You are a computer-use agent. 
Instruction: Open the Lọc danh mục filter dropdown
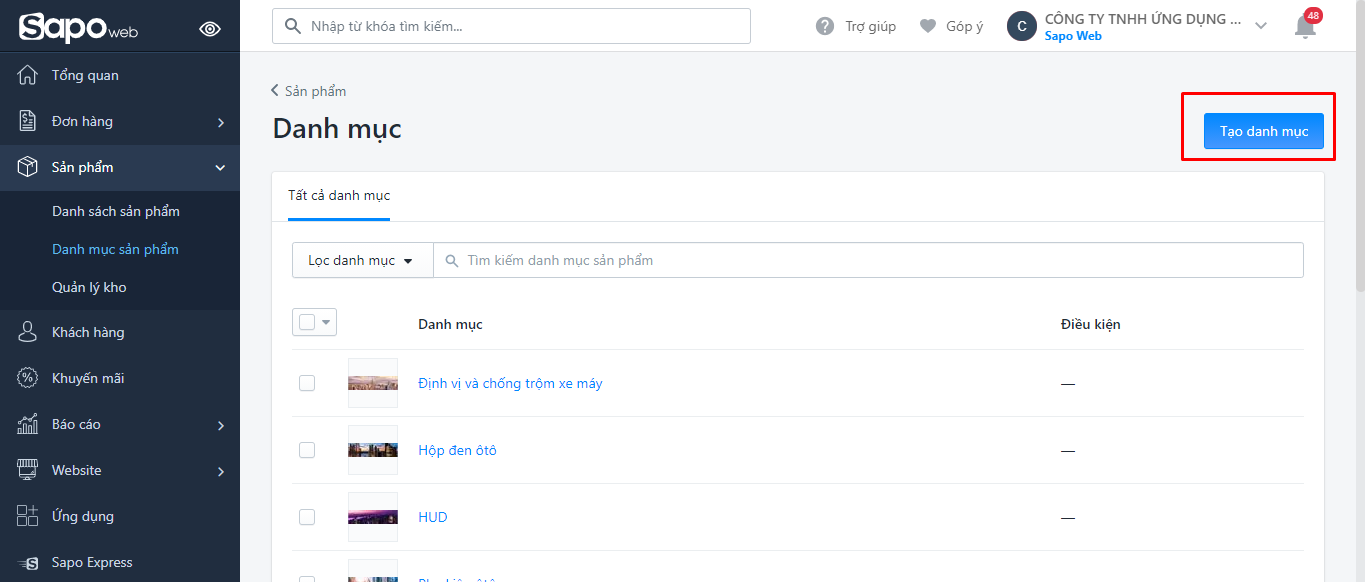point(362,260)
